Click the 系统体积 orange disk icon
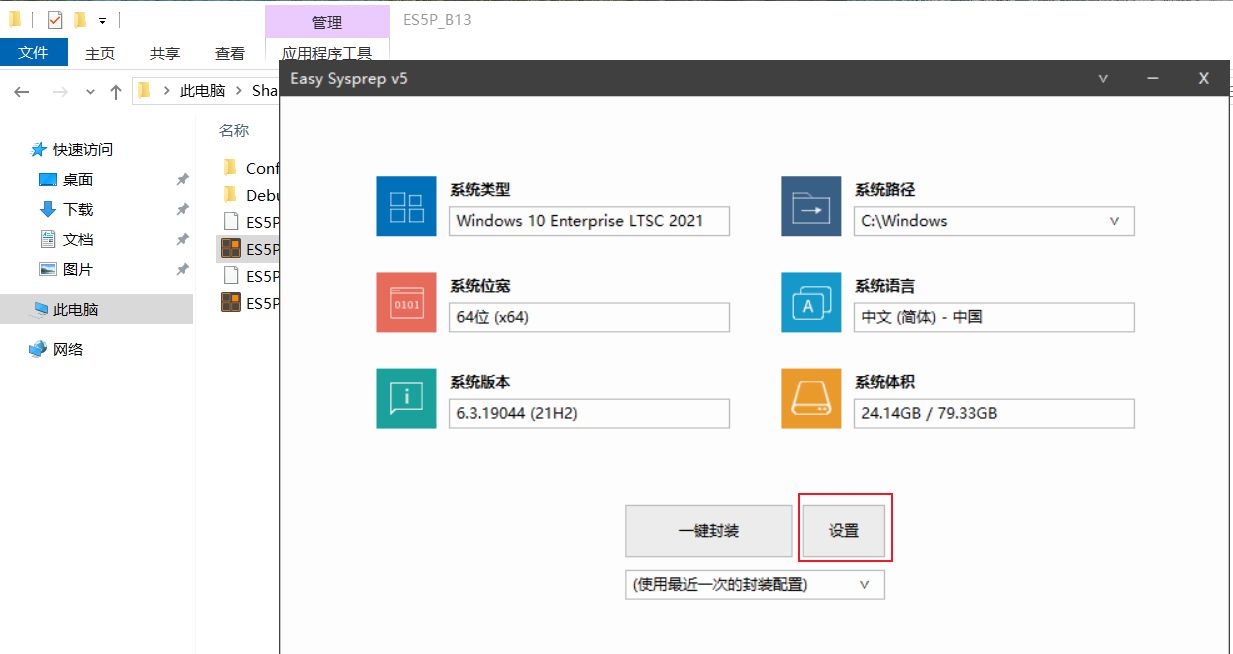Image resolution: width=1233 pixels, height=654 pixels. tap(811, 398)
